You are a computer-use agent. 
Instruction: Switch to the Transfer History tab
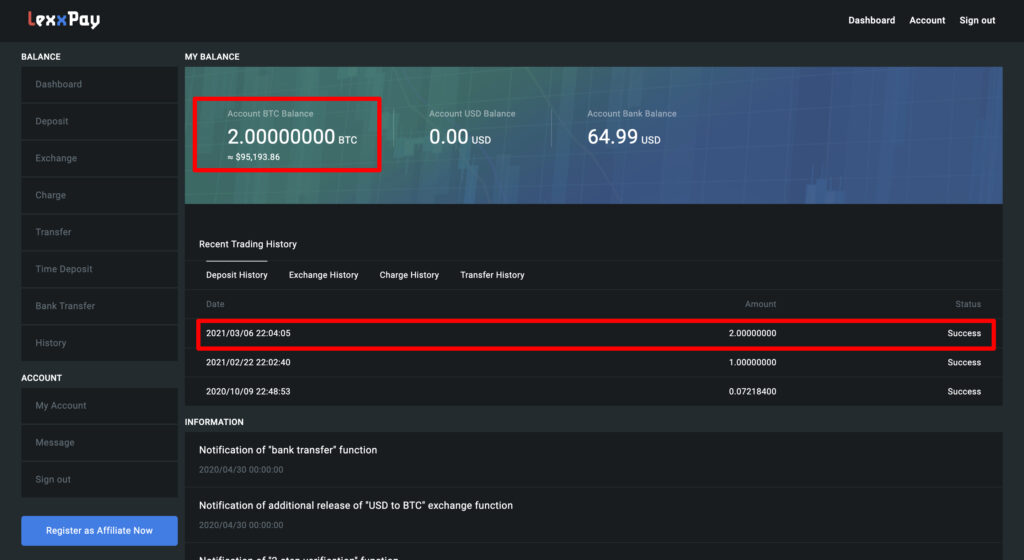(492, 275)
